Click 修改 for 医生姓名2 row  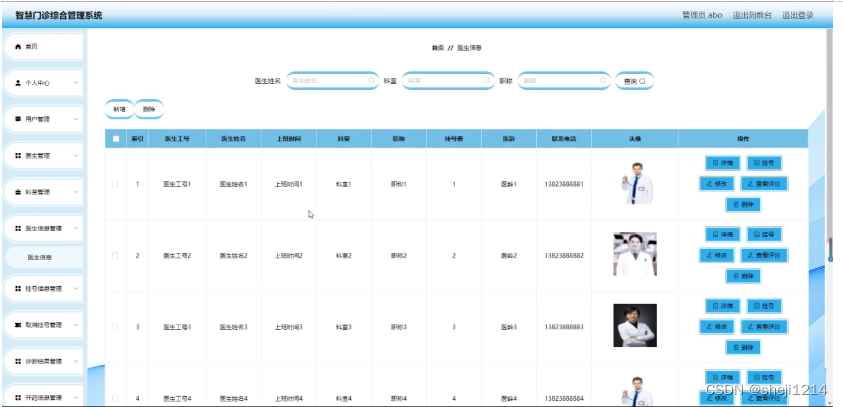coord(717,255)
